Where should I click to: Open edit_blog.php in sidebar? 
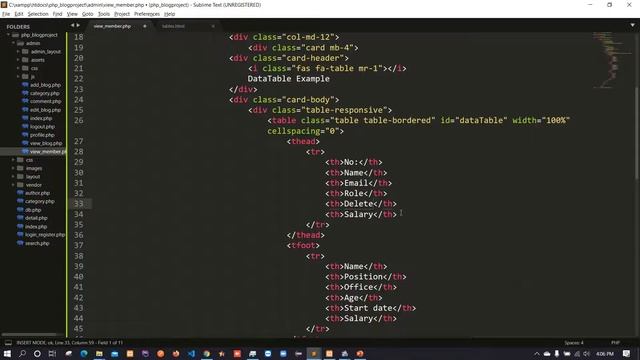coord(45,110)
